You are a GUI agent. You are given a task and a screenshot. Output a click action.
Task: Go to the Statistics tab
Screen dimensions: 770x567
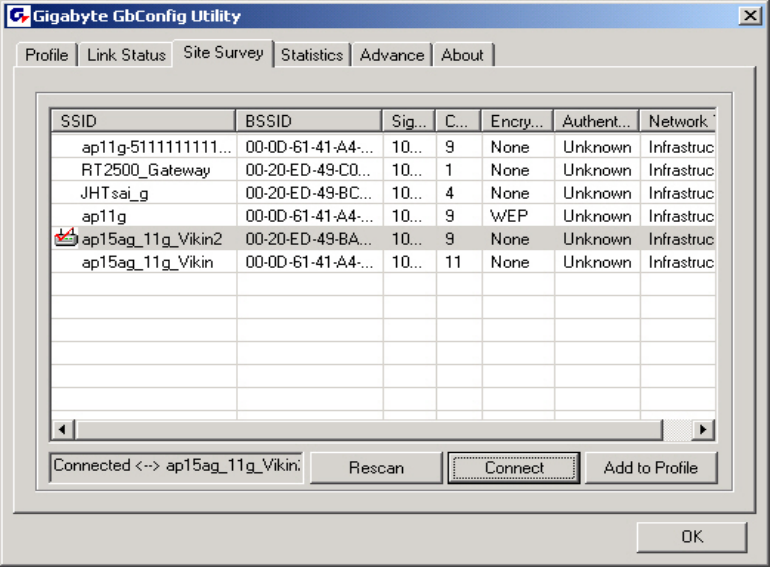tap(312, 55)
